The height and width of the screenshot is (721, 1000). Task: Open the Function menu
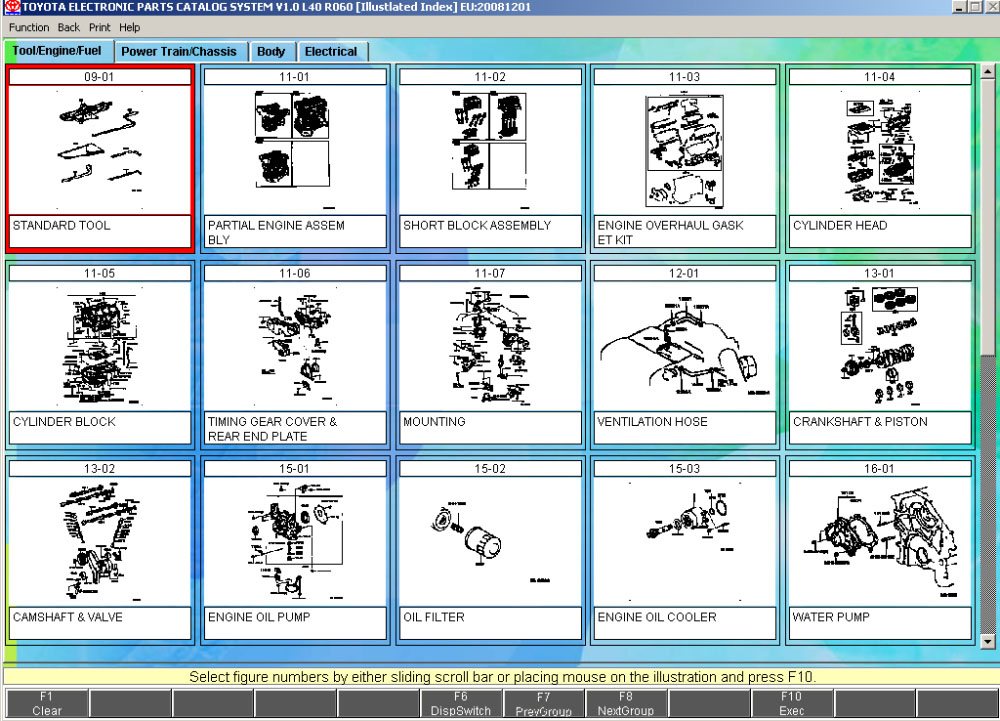click(29, 27)
